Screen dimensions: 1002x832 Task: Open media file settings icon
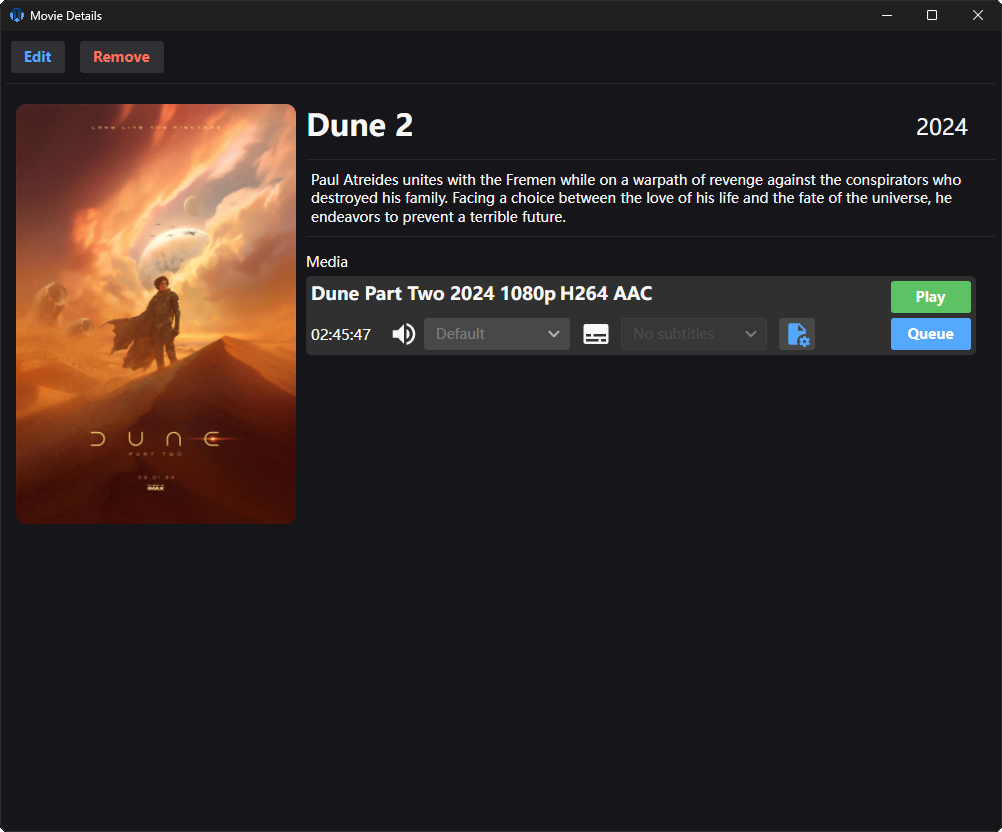[797, 334]
